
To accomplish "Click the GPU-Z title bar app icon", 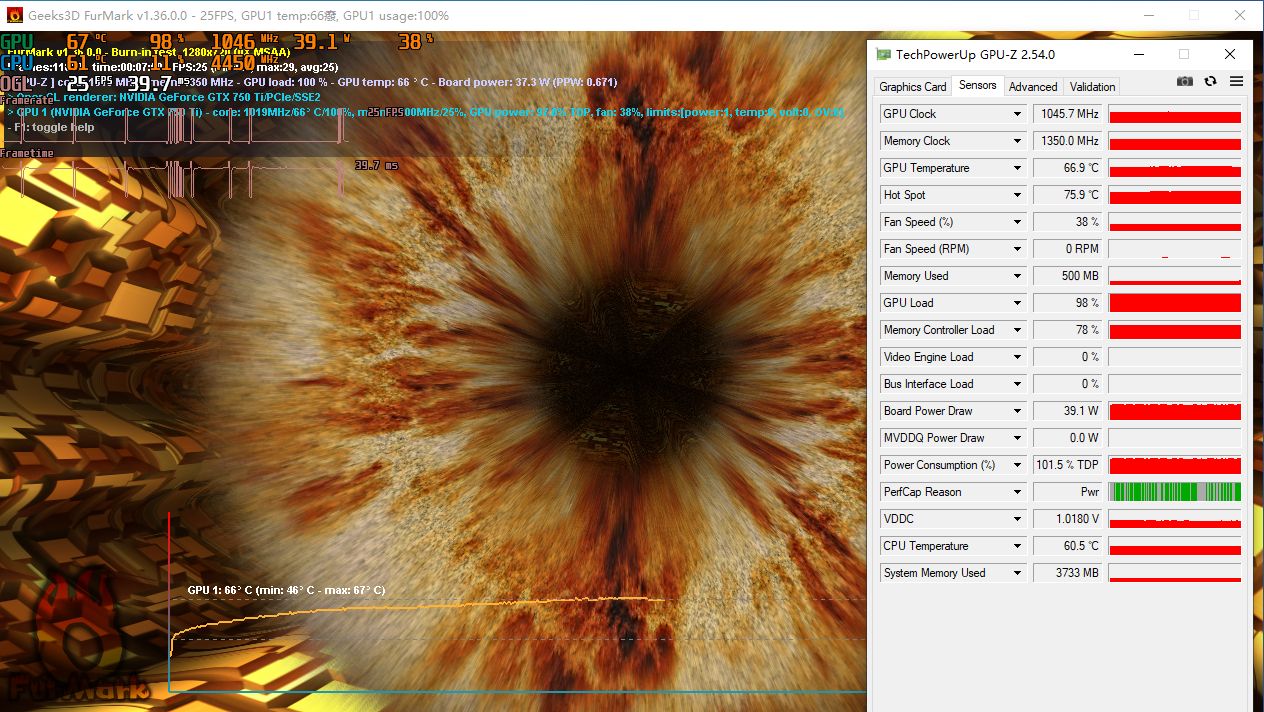I will click(x=883, y=54).
